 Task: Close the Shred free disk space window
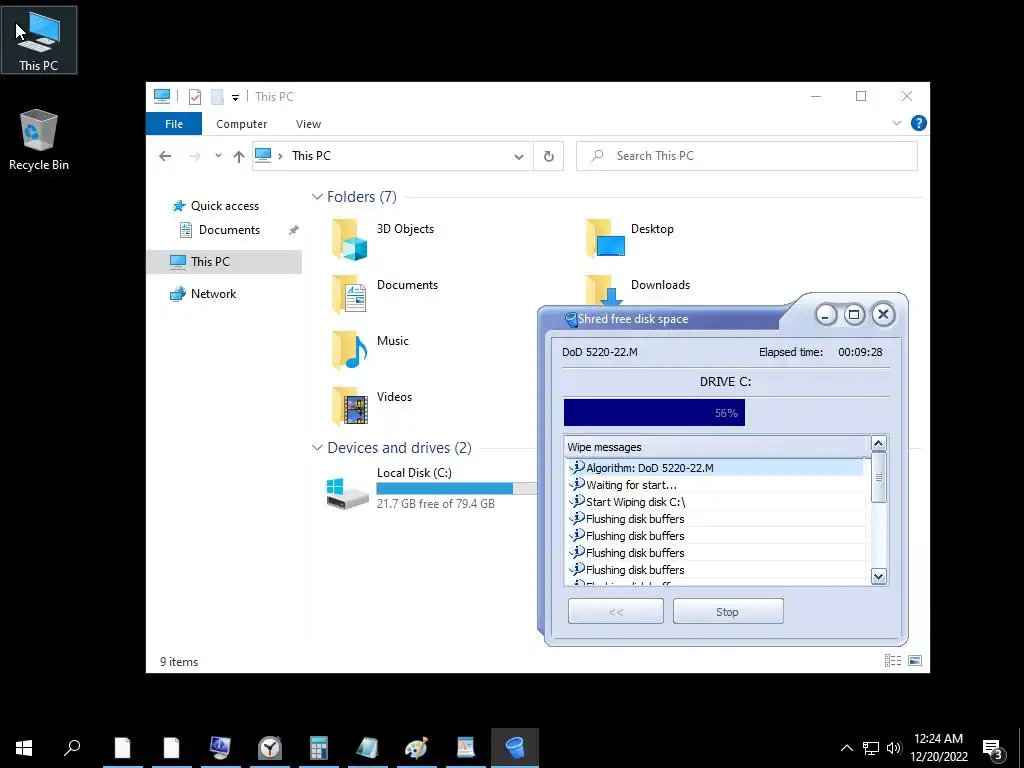[883, 315]
